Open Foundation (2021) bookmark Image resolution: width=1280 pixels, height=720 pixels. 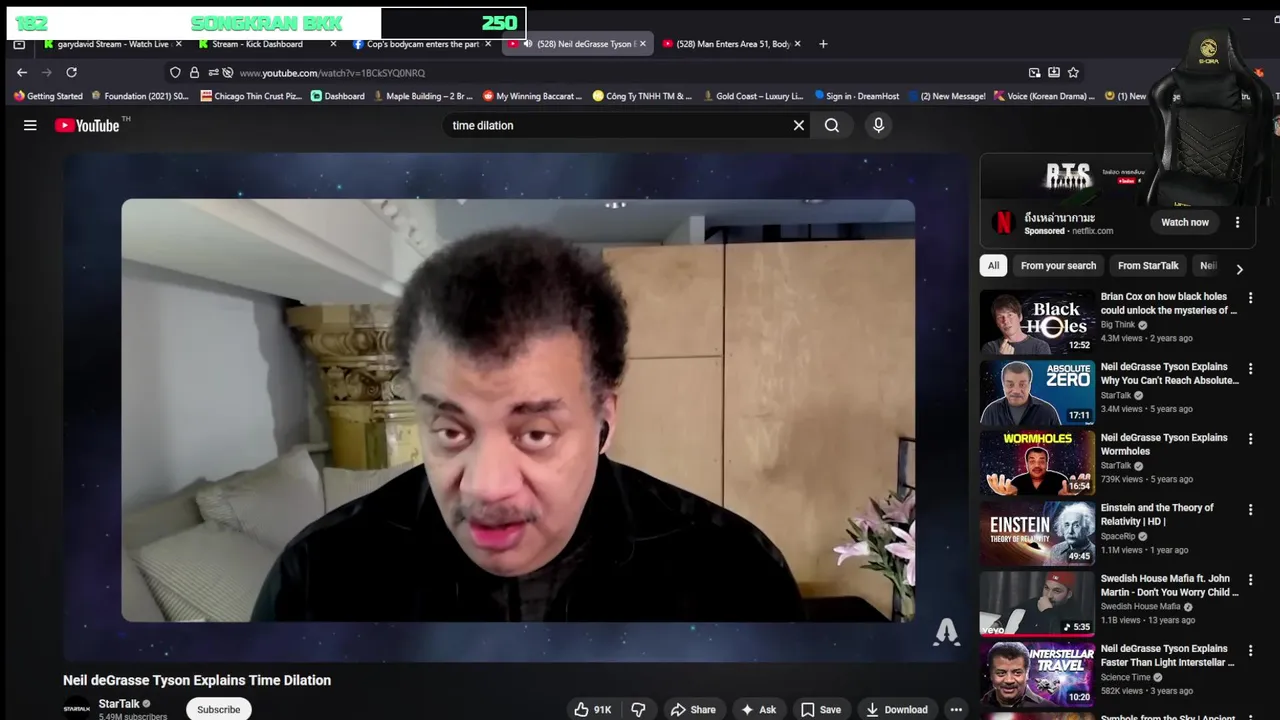point(140,96)
